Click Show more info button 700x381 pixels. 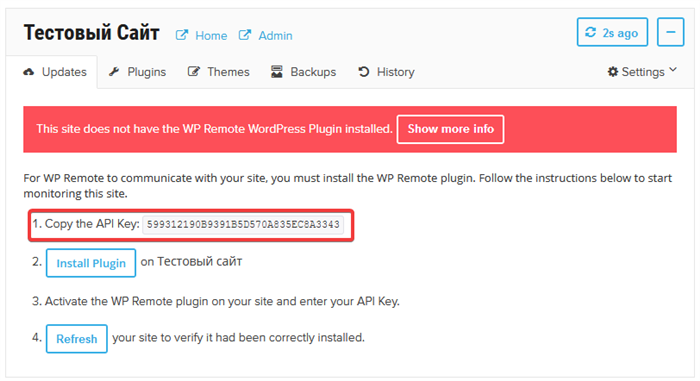click(450, 129)
